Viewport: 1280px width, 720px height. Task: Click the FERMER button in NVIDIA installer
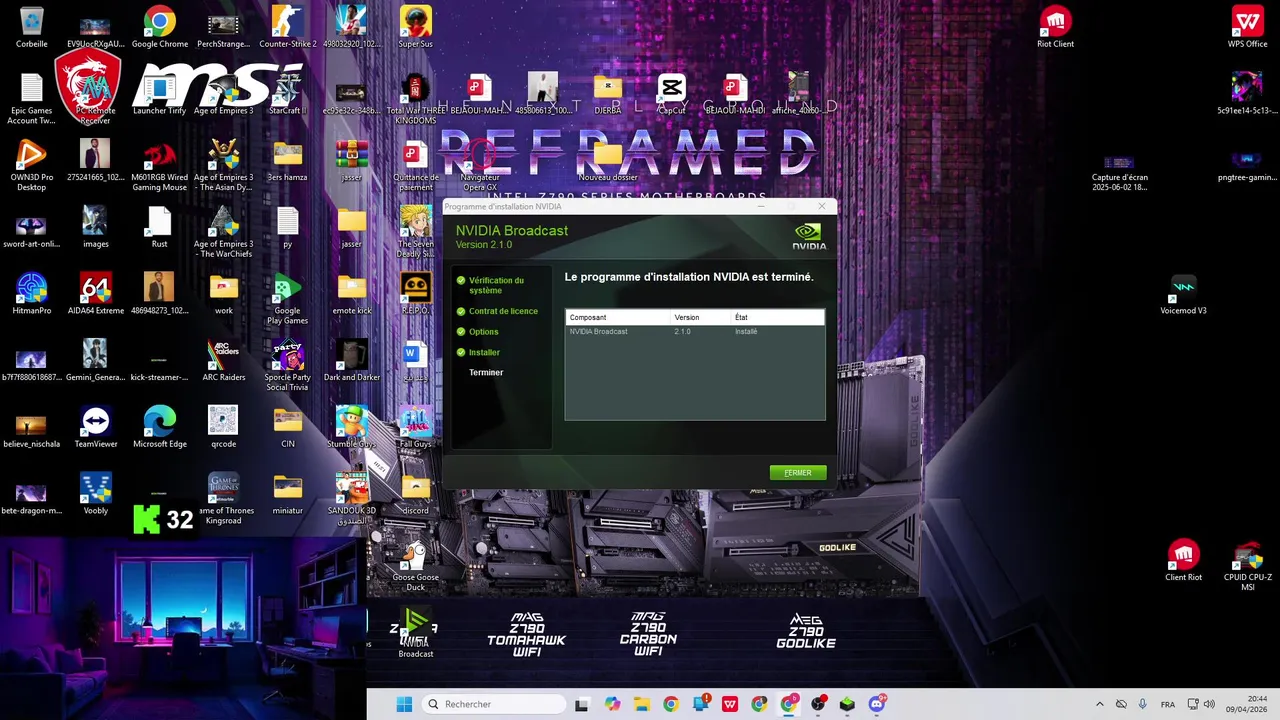[x=798, y=473]
